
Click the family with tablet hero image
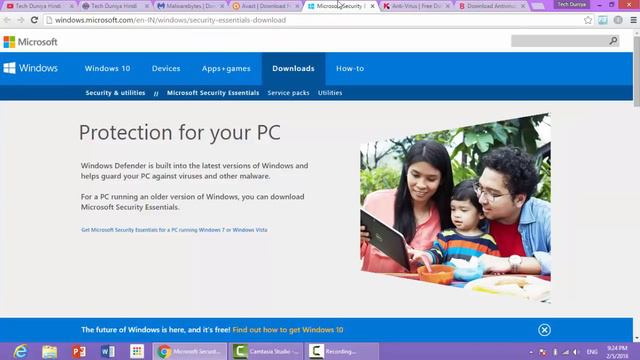456,208
